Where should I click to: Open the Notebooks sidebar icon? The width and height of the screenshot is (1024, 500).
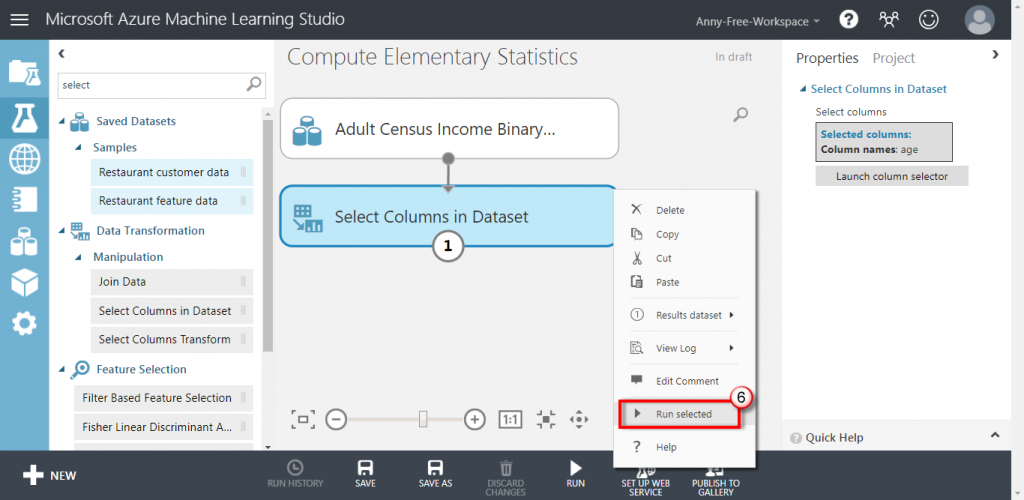click(x=24, y=200)
